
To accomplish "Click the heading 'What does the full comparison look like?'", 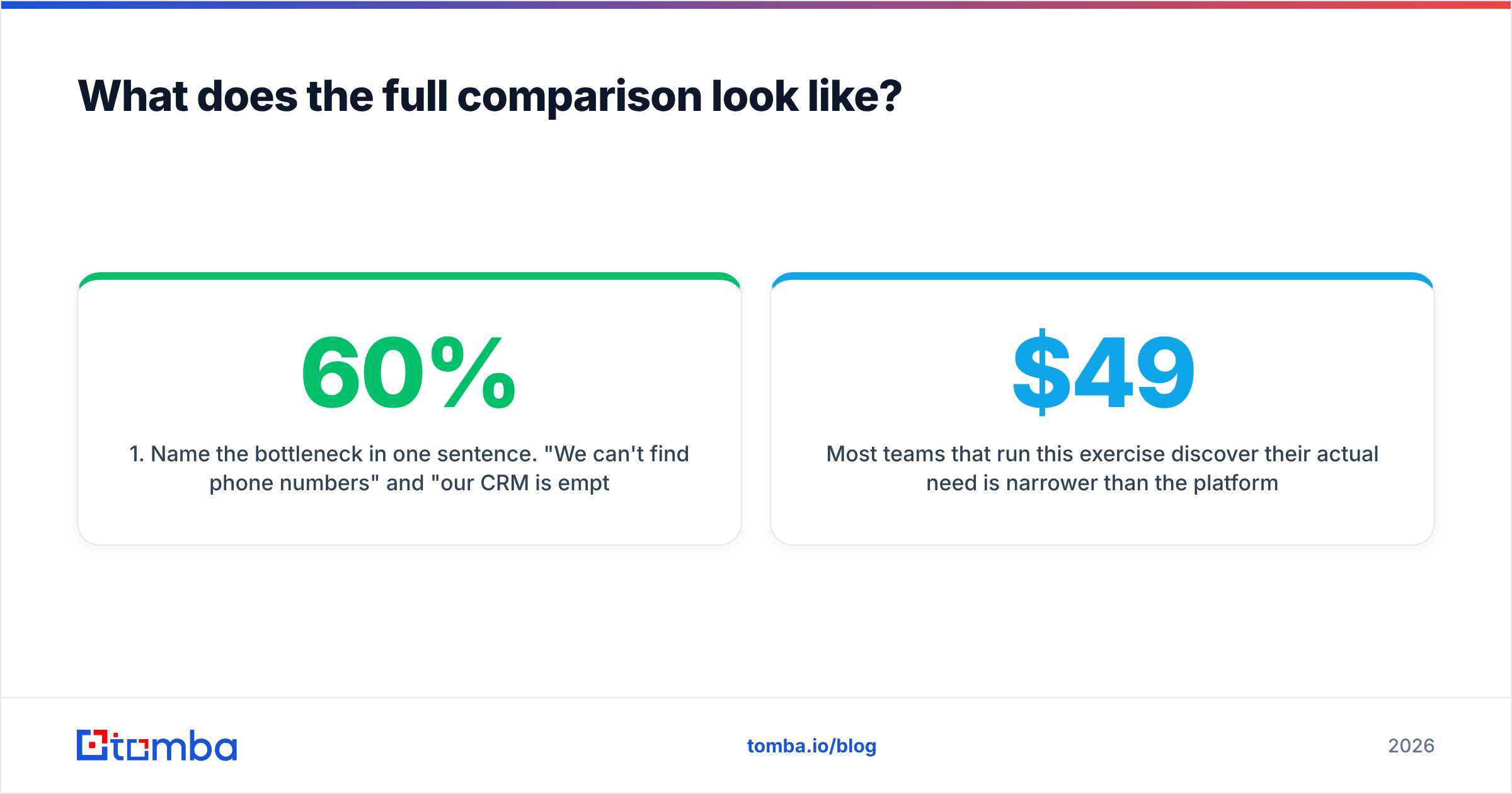I will [x=490, y=96].
